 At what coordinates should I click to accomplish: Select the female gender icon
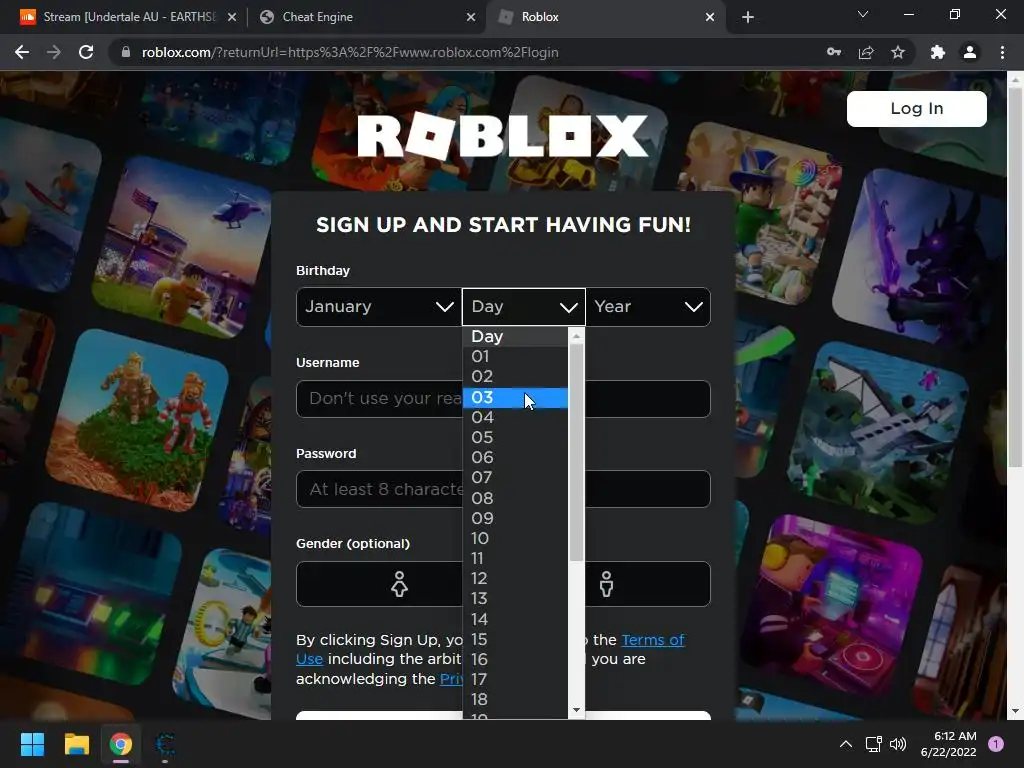(399, 584)
